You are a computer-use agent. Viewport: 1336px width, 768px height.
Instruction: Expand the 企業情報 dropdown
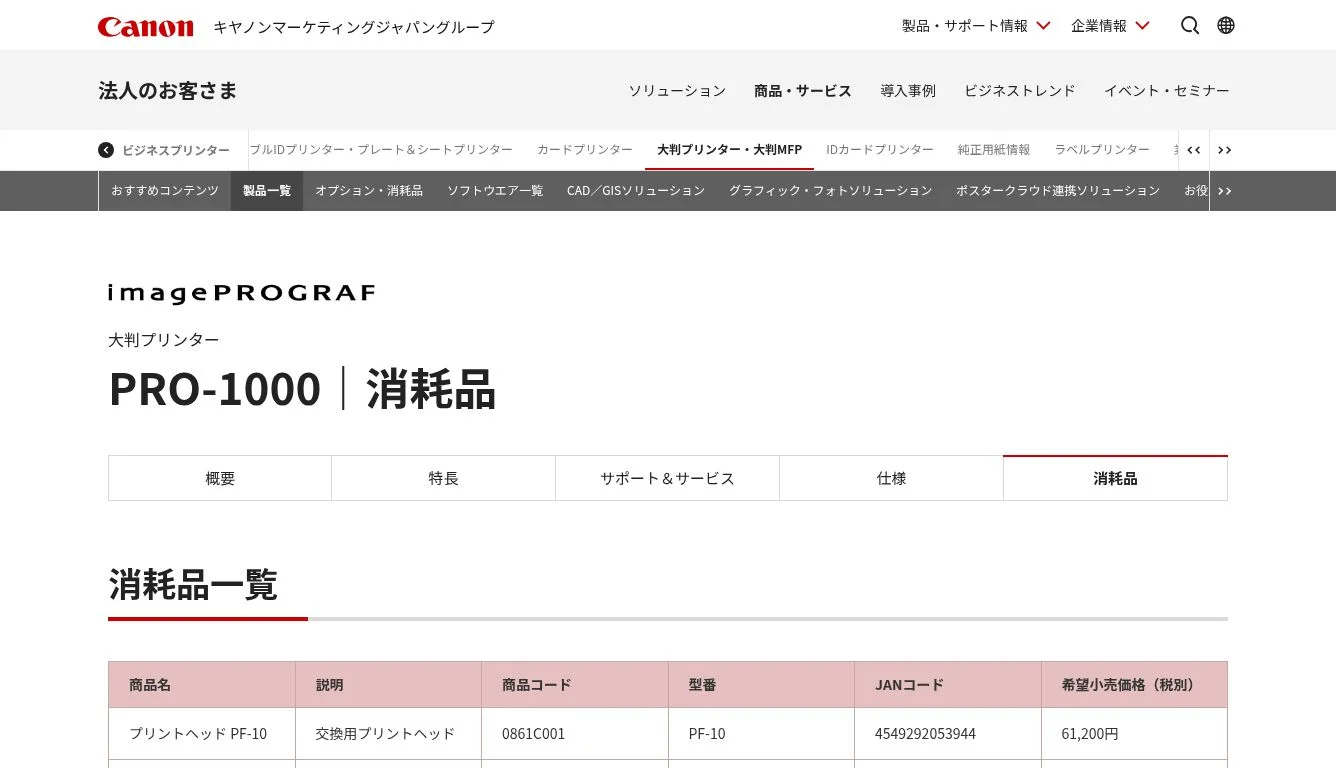pyautogui.click(x=1110, y=26)
